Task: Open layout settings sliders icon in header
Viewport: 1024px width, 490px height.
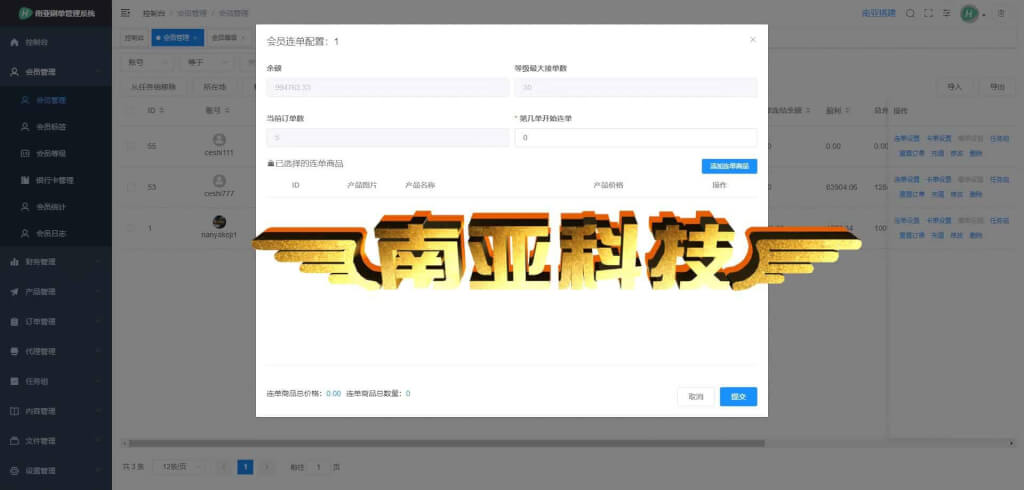Action: pos(946,13)
